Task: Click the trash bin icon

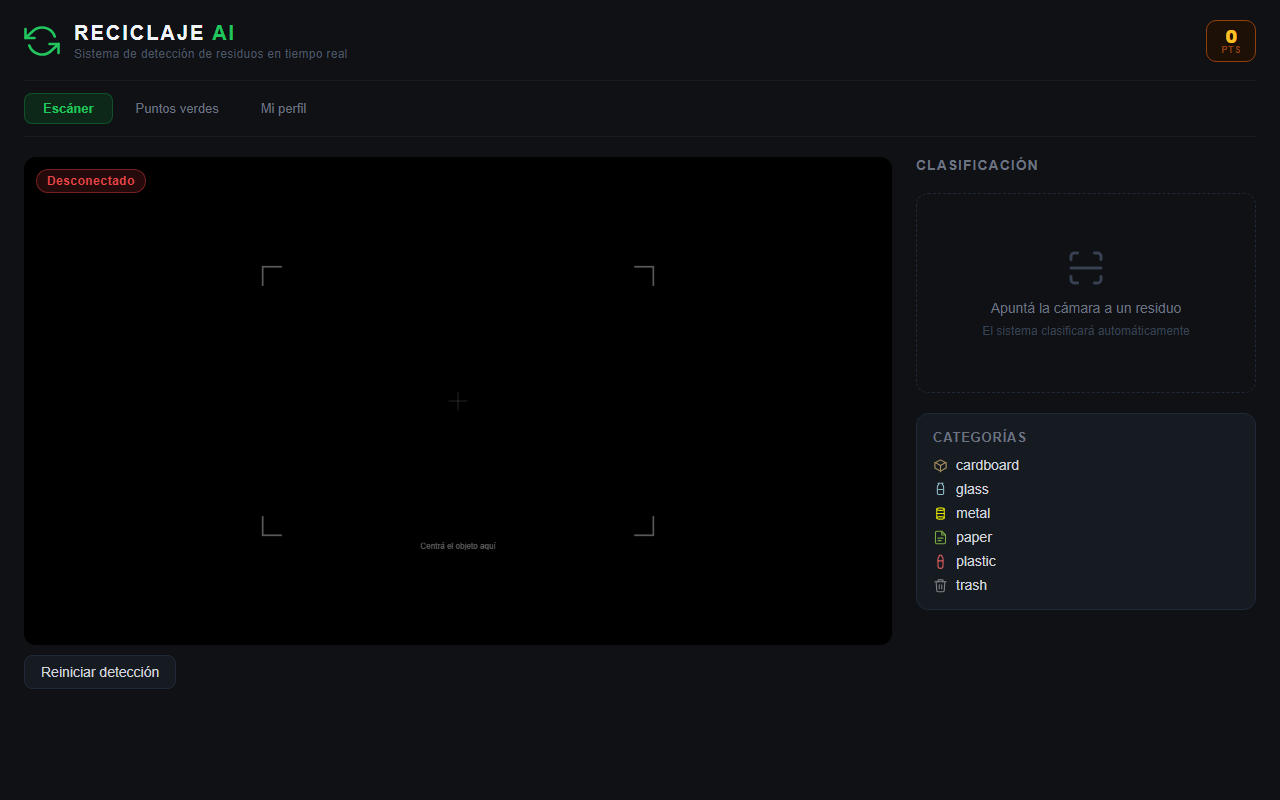Action: point(940,585)
